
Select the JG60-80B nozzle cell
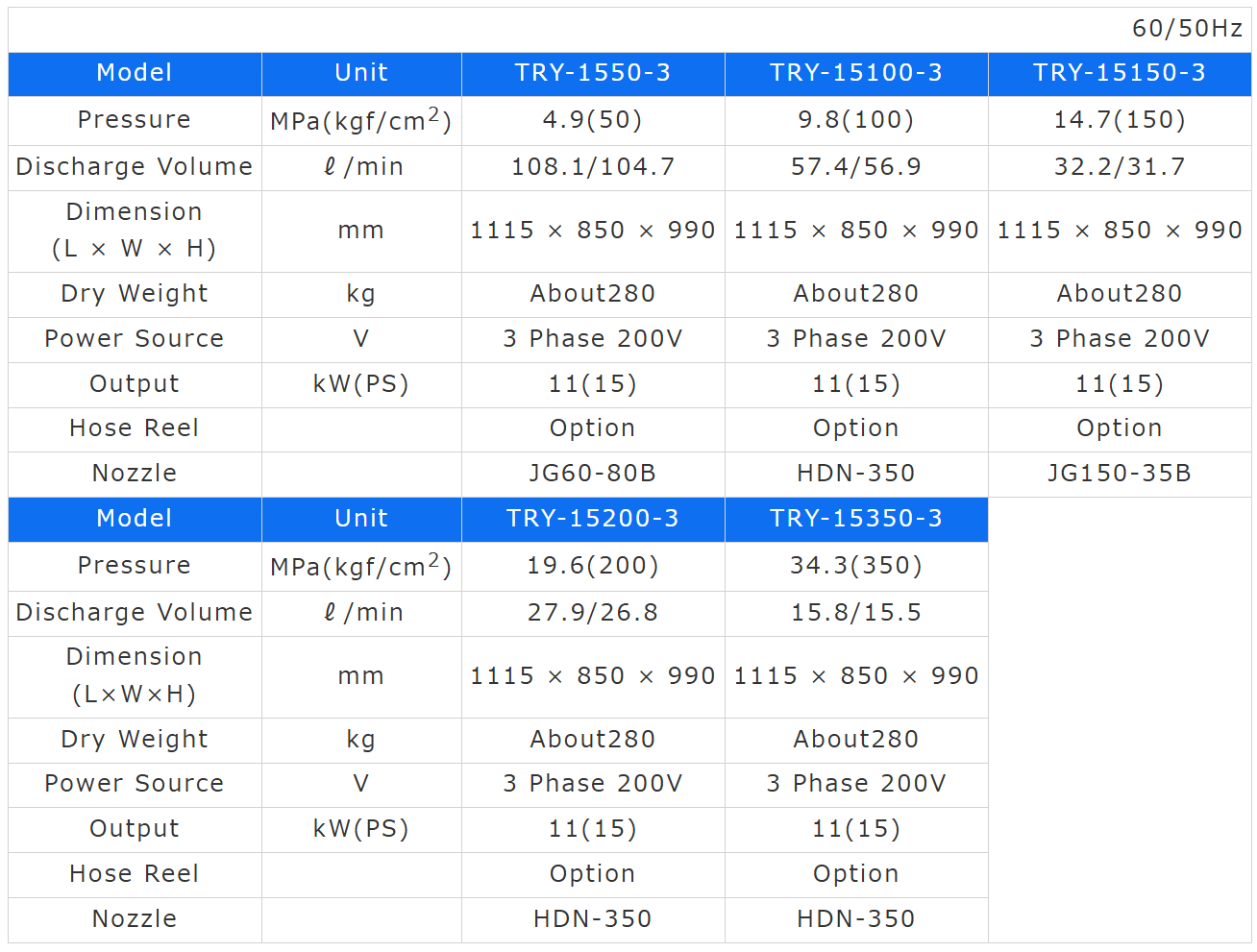click(592, 474)
